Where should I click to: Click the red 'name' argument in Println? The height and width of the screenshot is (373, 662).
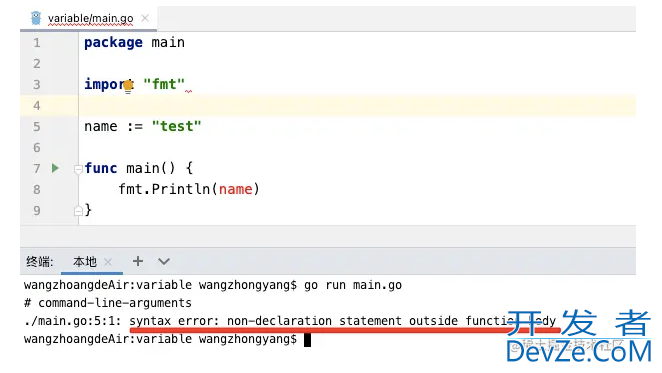coord(235,189)
